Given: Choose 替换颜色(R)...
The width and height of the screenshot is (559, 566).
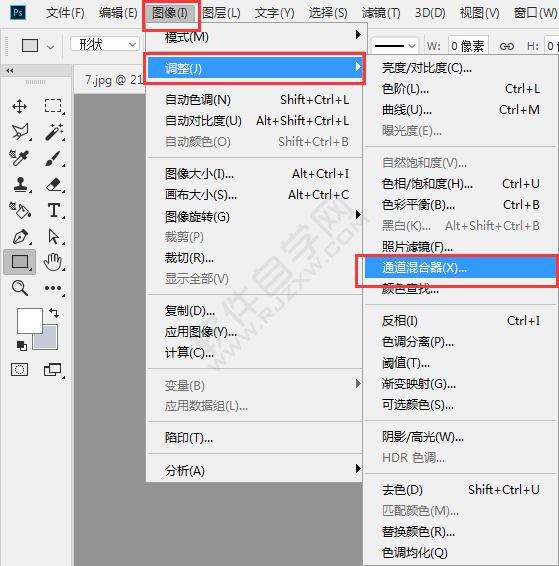Looking at the screenshot, I should [x=460, y=532].
